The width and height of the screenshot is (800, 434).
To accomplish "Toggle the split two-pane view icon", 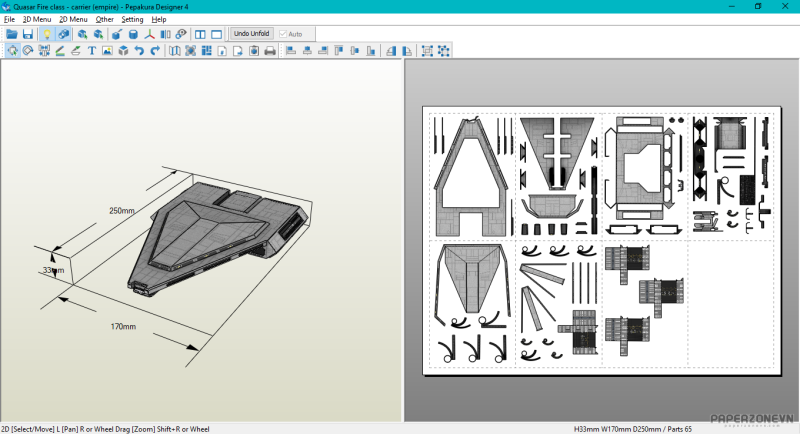I will (200, 34).
